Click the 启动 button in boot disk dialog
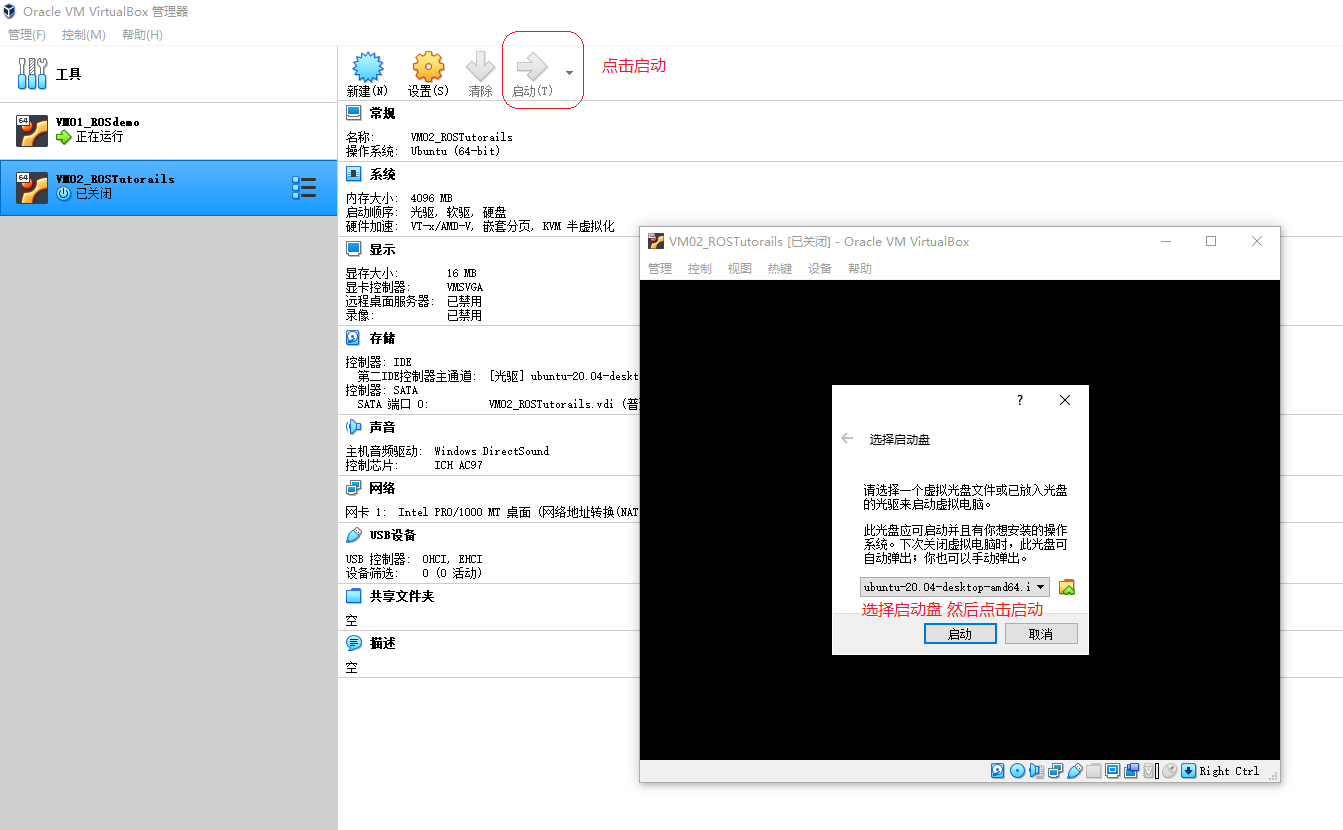 [959, 633]
